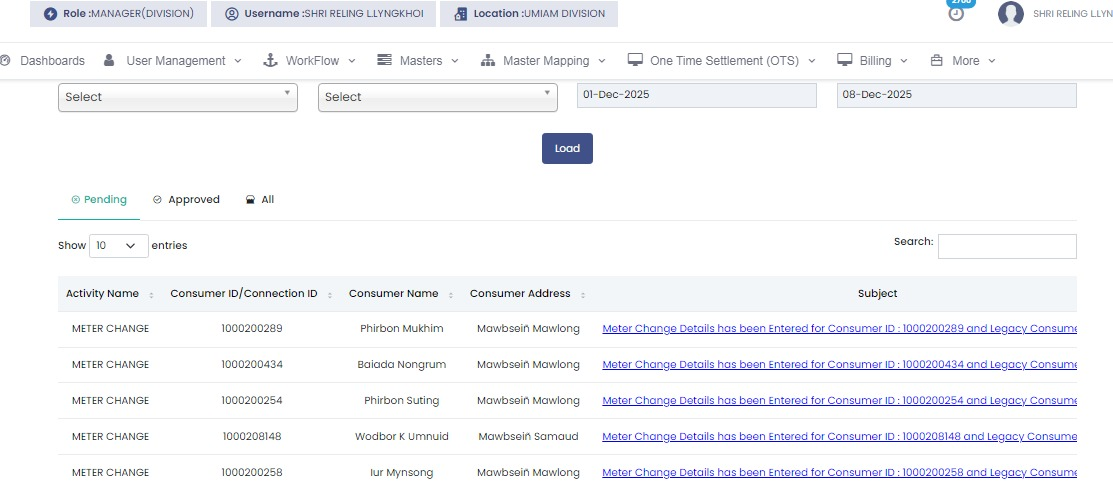Click the 01-Dec-2025 from date field
The height and width of the screenshot is (490, 1113).
point(696,95)
